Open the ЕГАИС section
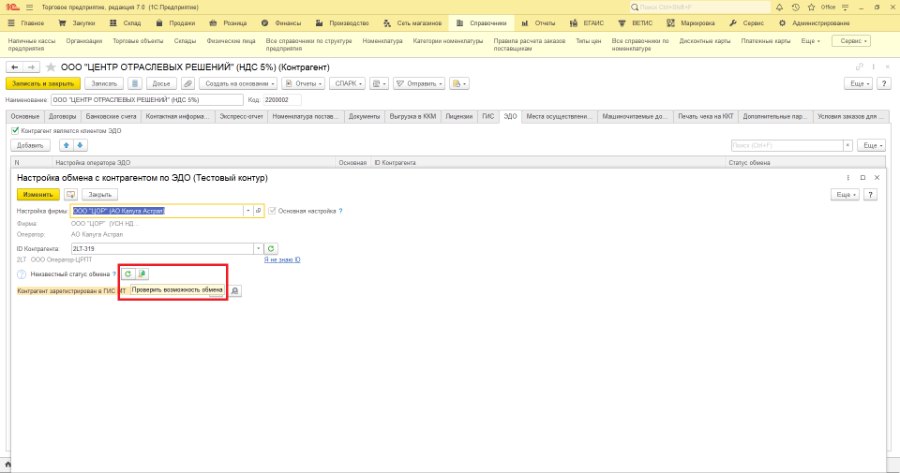This screenshot has height=473, width=900. (x=587, y=24)
